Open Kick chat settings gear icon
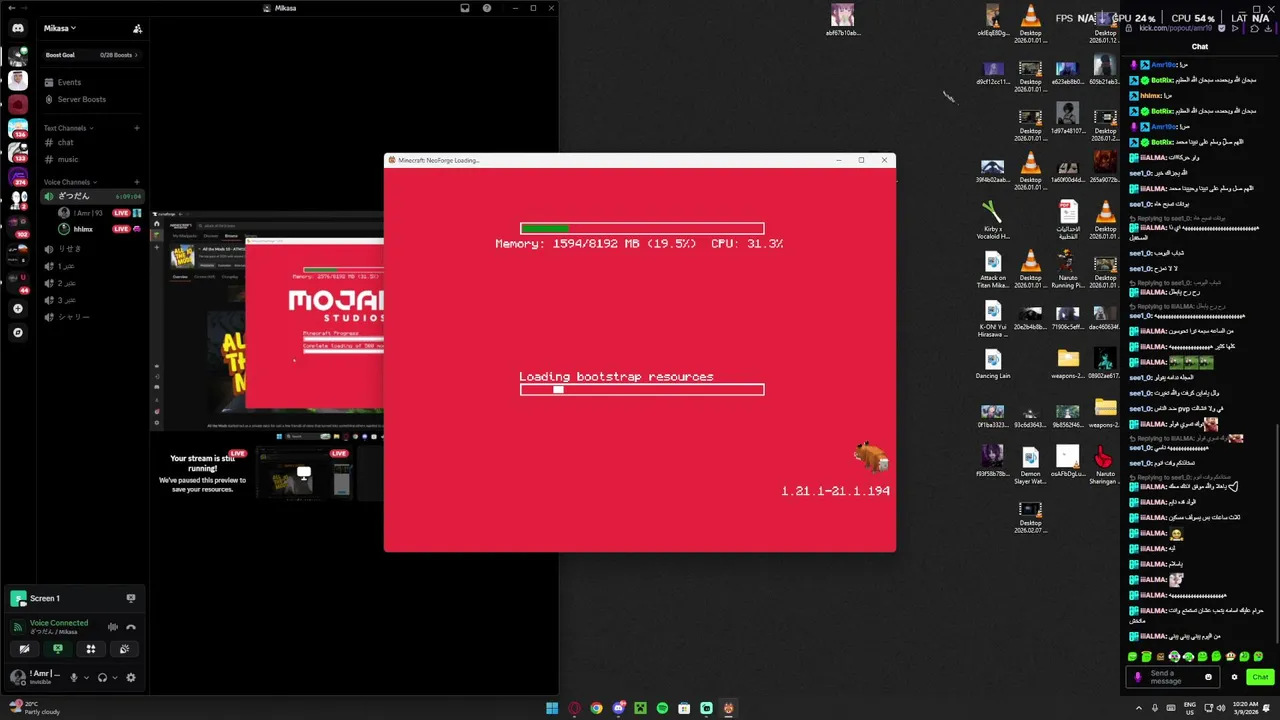 pyautogui.click(x=1234, y=677)
